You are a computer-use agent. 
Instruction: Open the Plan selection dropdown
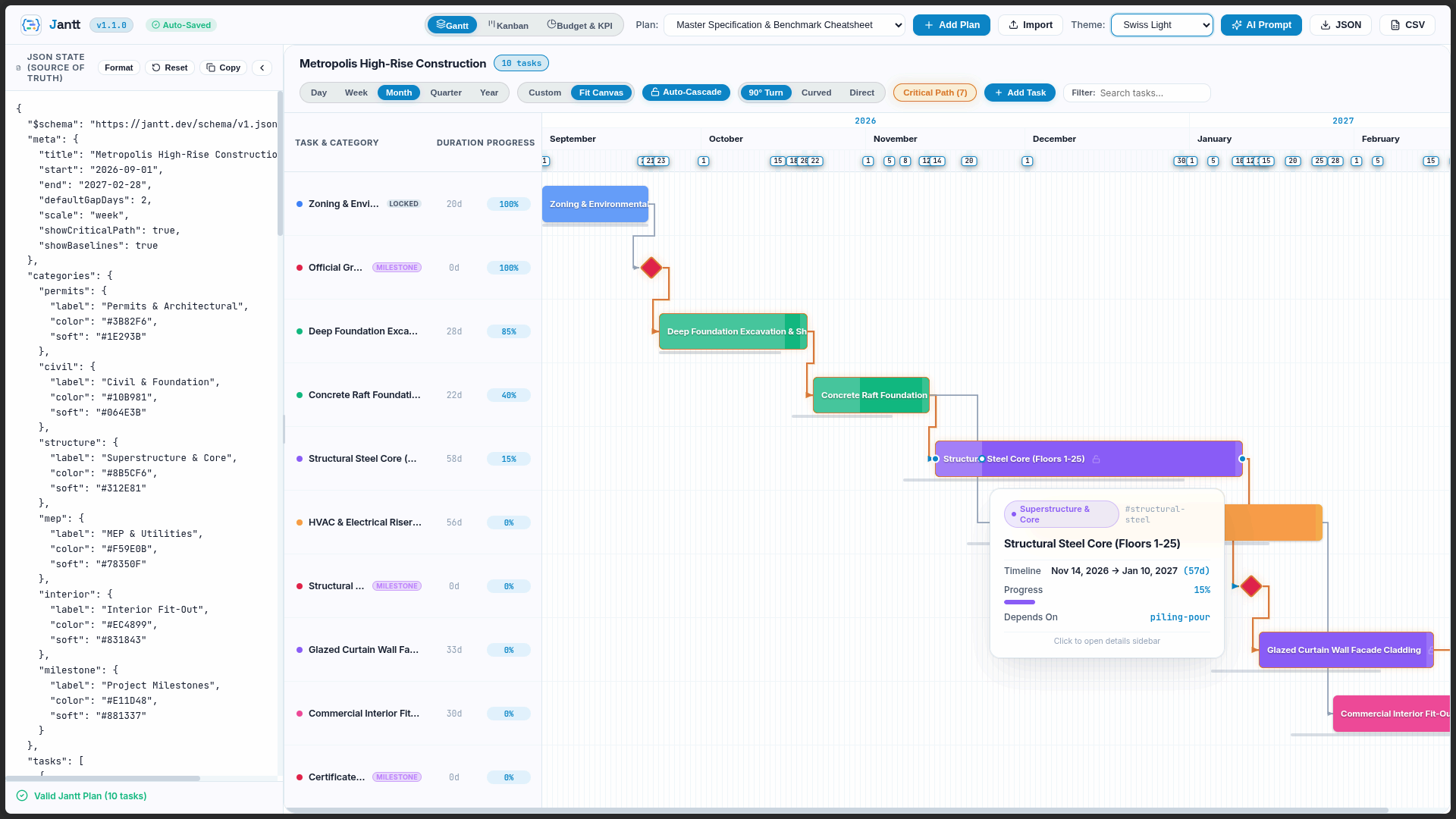pyautogui.click(x=784, y=25)
